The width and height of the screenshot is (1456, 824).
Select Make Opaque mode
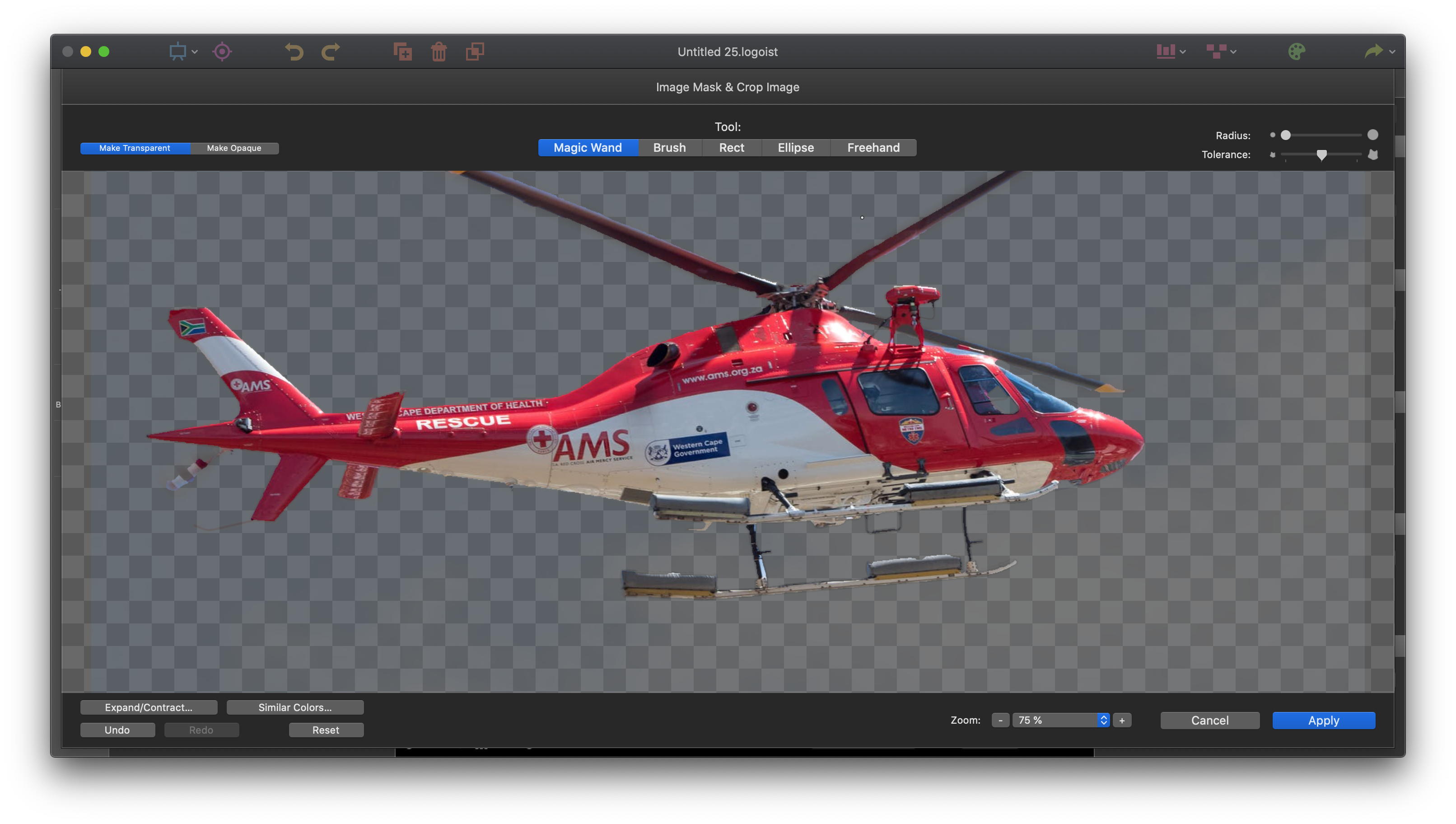tap(234, 148)
